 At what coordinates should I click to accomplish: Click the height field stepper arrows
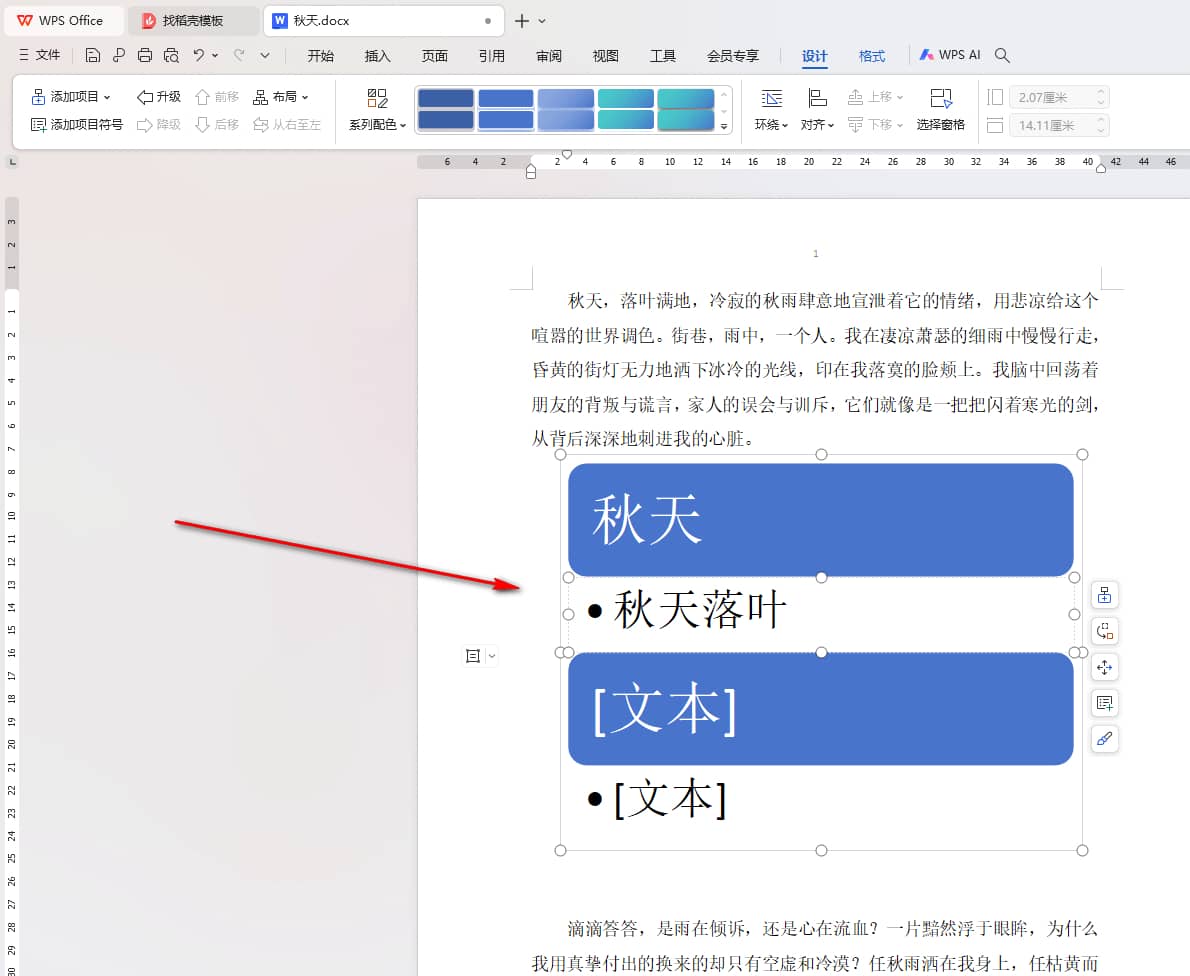click(1101, 97)
